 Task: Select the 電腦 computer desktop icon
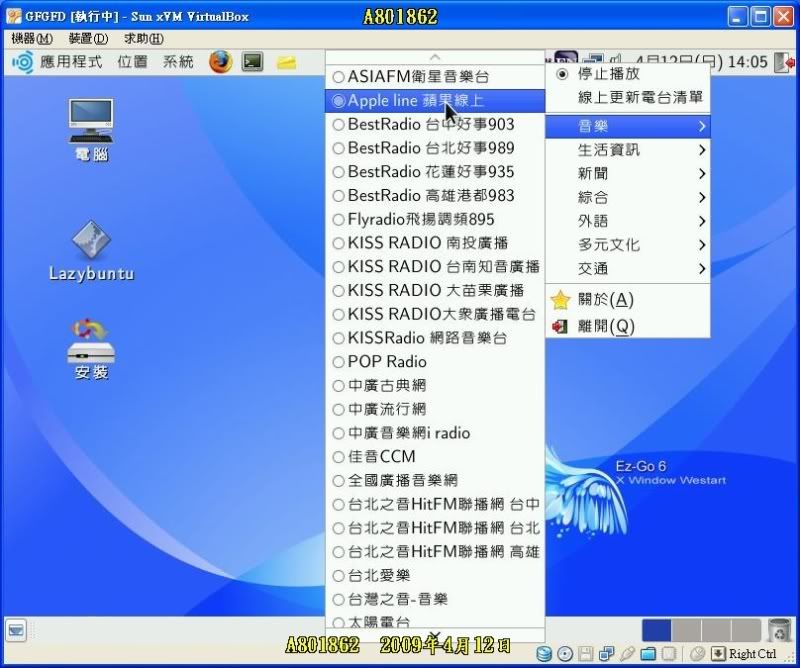pyautogui.click(x=91, y=130)
